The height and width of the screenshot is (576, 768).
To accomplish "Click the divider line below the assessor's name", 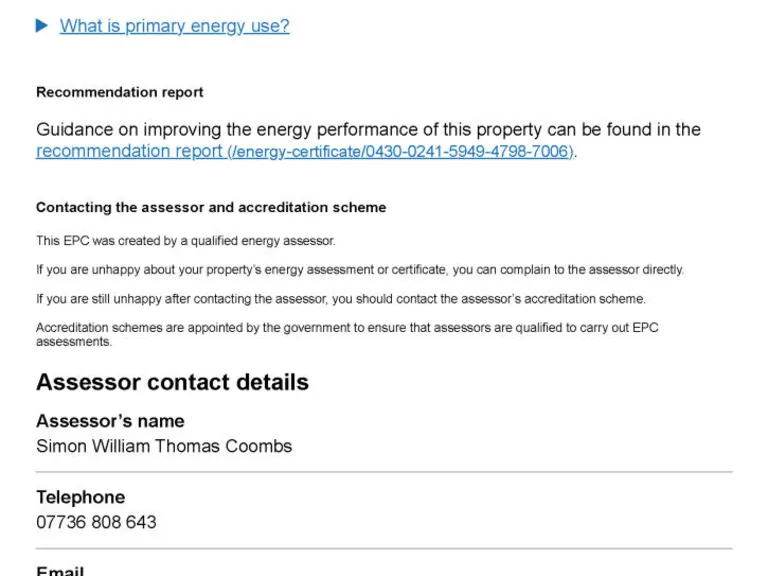I will point(384,472).
